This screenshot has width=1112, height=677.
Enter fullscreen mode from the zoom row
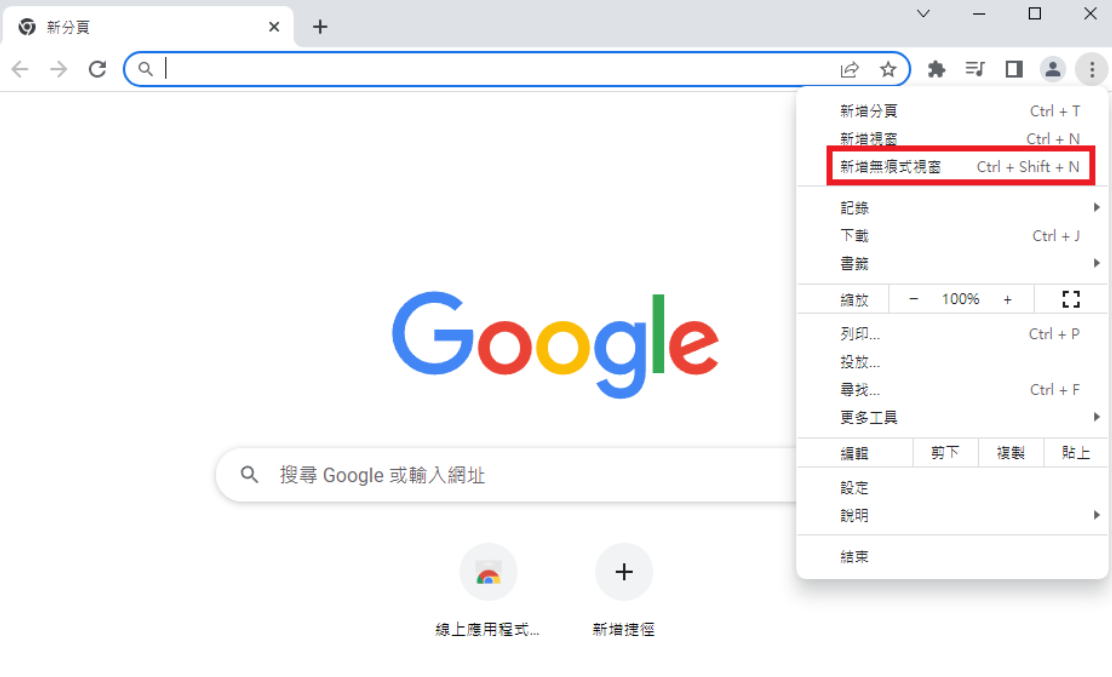1071,299
